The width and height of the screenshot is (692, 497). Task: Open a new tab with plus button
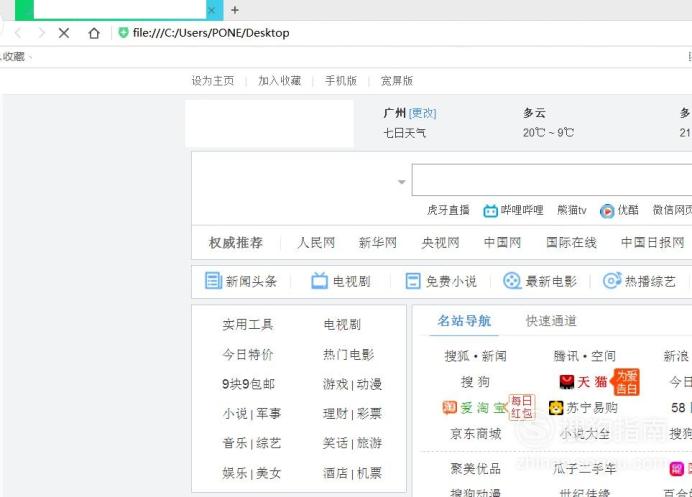[x=235, y=10]
